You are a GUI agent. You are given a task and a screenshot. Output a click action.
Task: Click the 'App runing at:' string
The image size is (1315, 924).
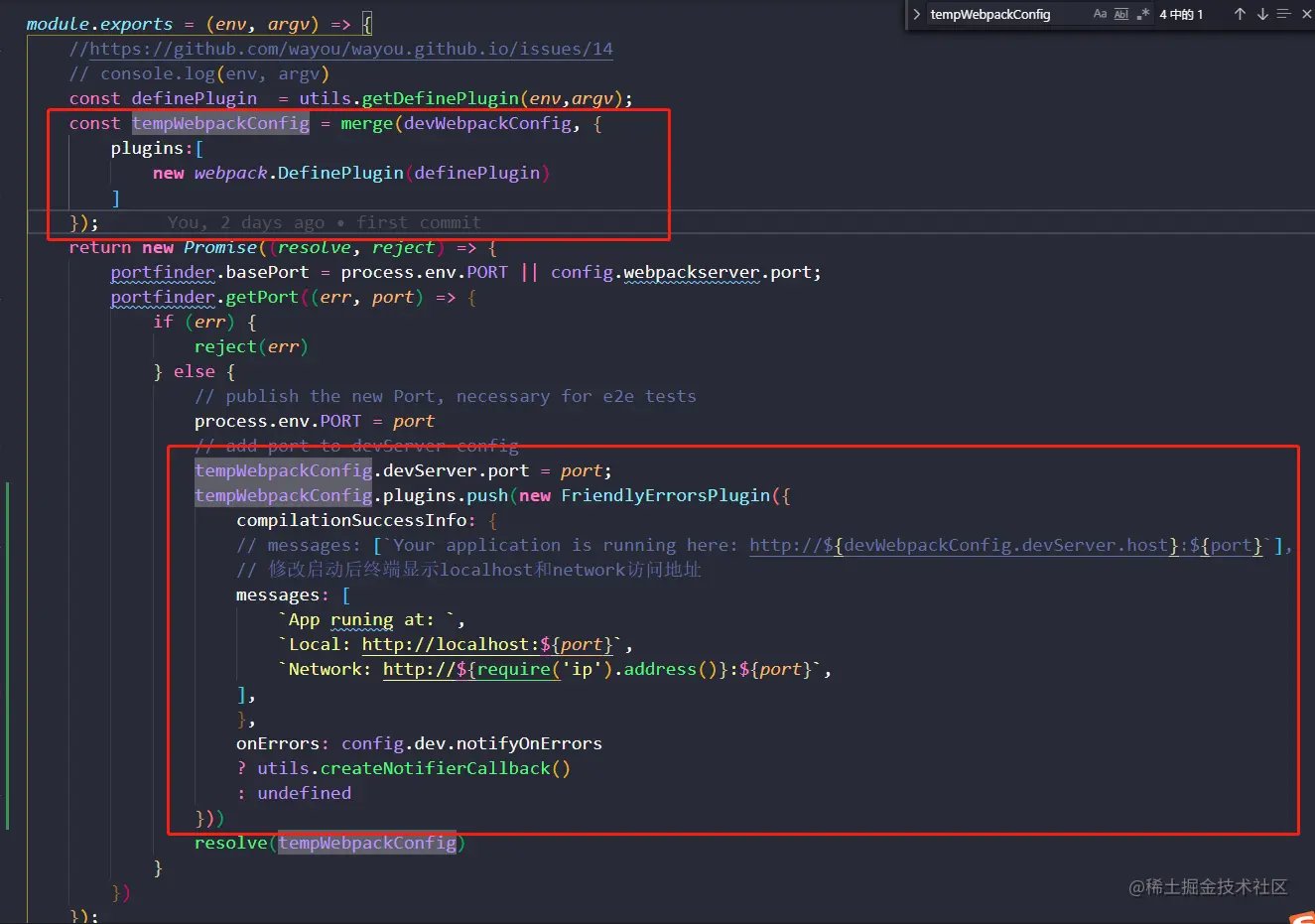pos(367,619)
